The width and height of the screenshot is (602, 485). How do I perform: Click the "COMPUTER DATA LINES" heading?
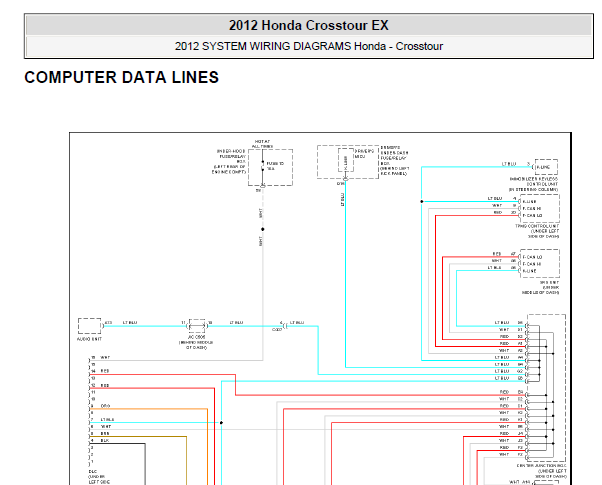pos(121,77)
